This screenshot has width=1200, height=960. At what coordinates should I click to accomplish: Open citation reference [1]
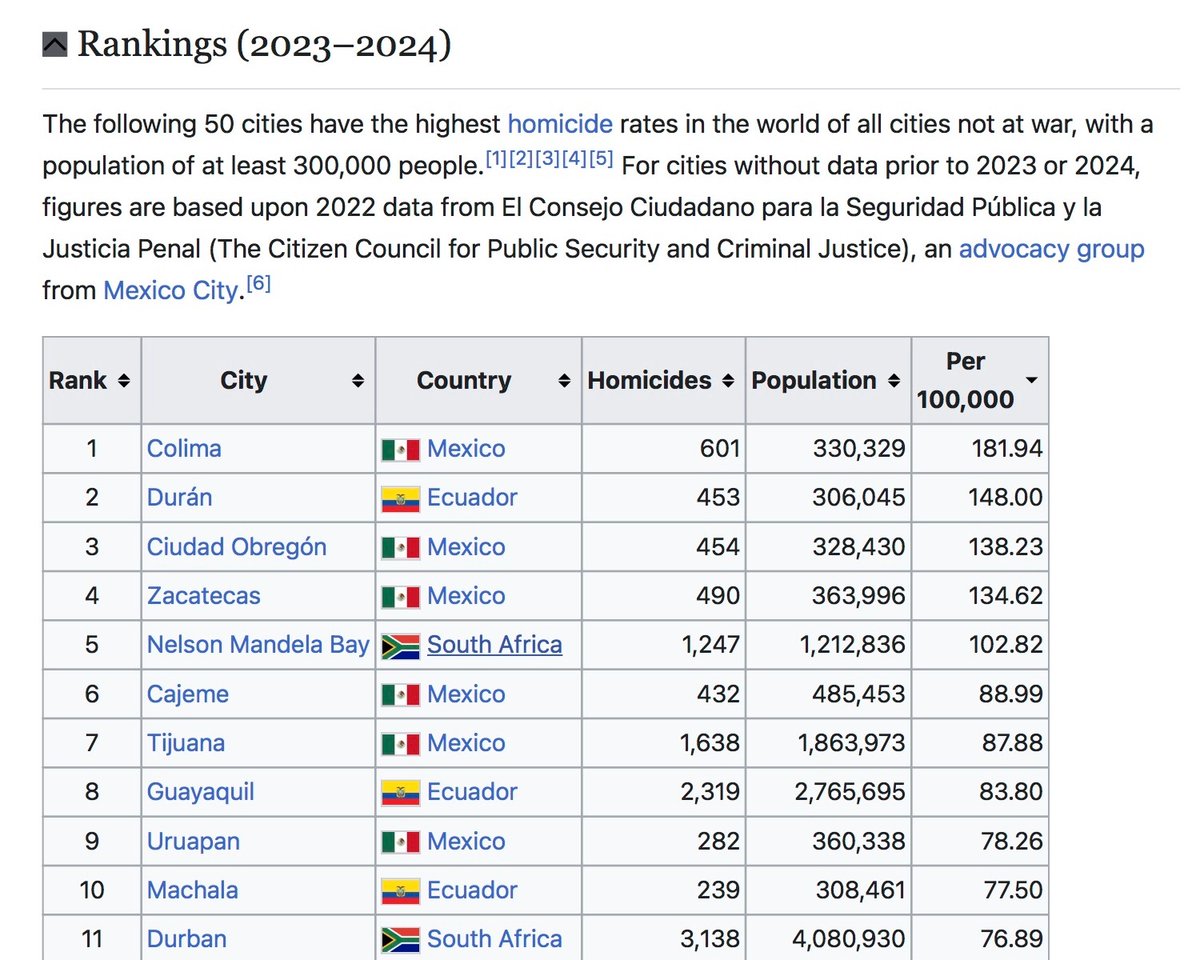click(x=496, y=159)
